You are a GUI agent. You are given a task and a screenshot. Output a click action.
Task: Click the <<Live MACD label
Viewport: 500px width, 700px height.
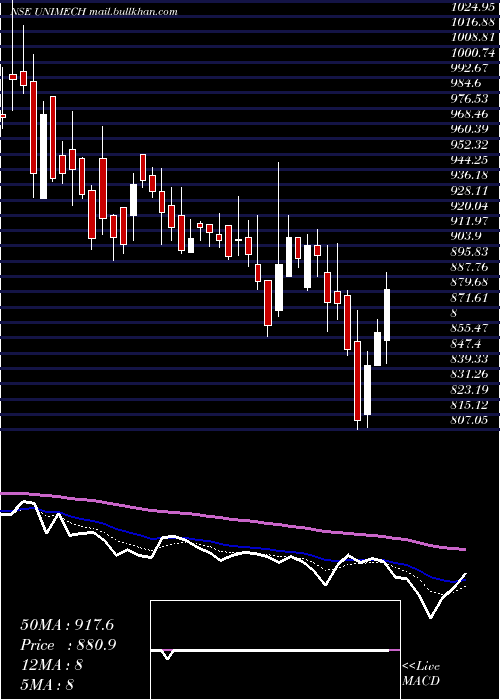[421, 674]
